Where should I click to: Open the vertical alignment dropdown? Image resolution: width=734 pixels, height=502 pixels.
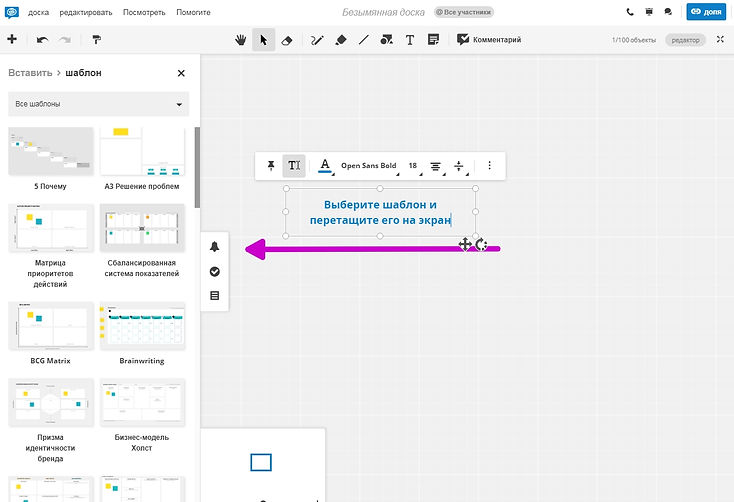click(x=460, y=166)
